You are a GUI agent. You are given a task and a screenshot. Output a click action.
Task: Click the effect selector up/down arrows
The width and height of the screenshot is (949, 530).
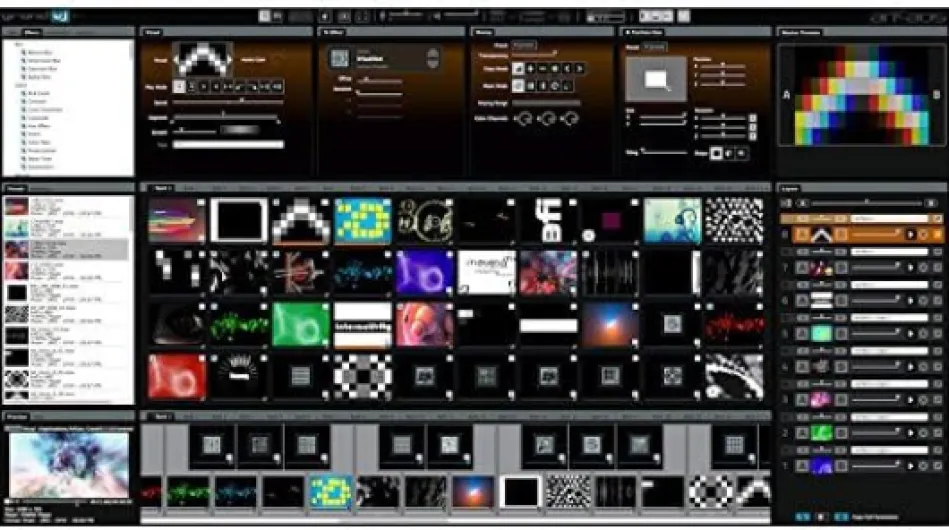tap(433, 58)
